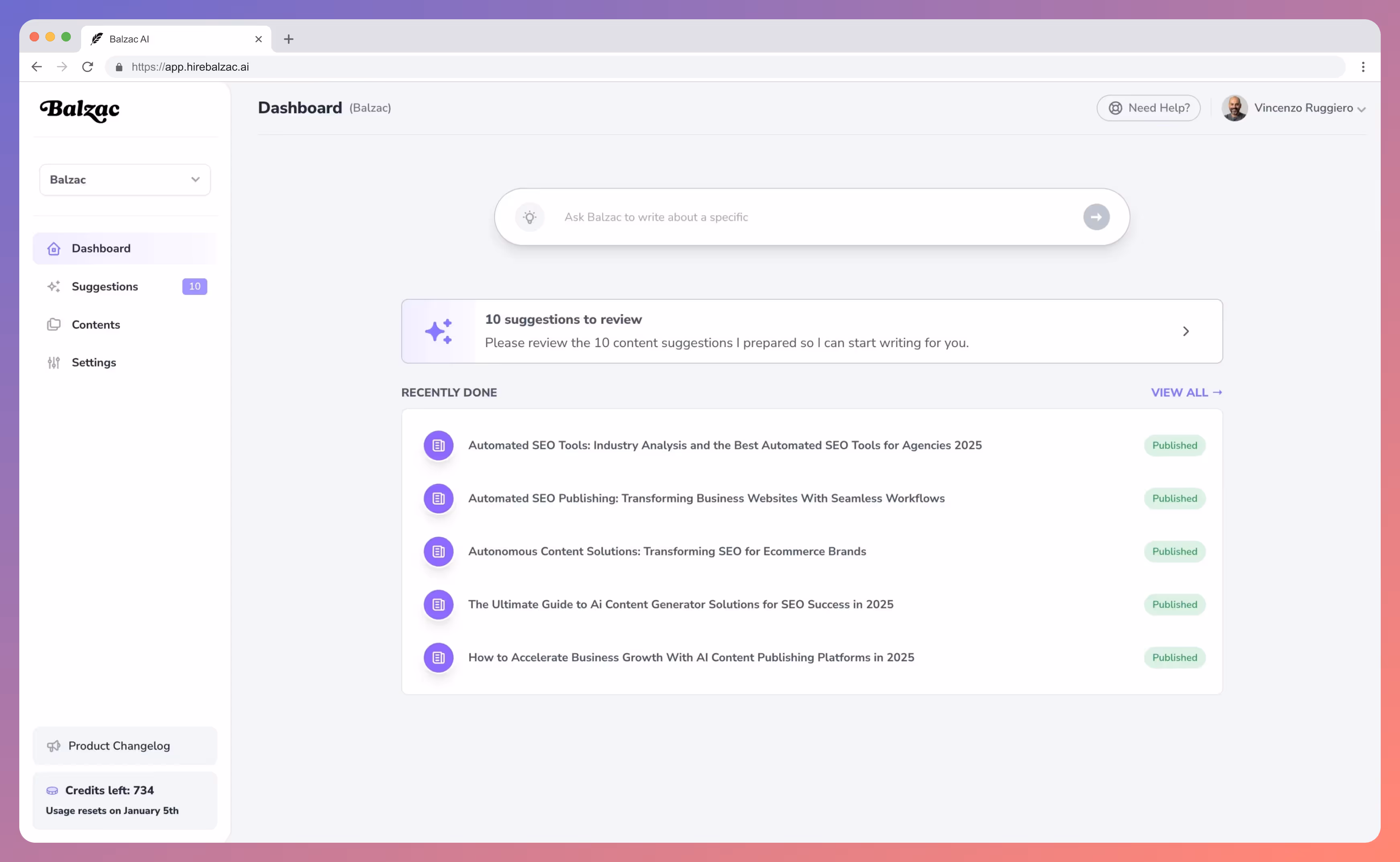The width and height of the screenshot is (1400, 862).
Task: Click the credits coin icon in sidebar
Action: [53, 791]
